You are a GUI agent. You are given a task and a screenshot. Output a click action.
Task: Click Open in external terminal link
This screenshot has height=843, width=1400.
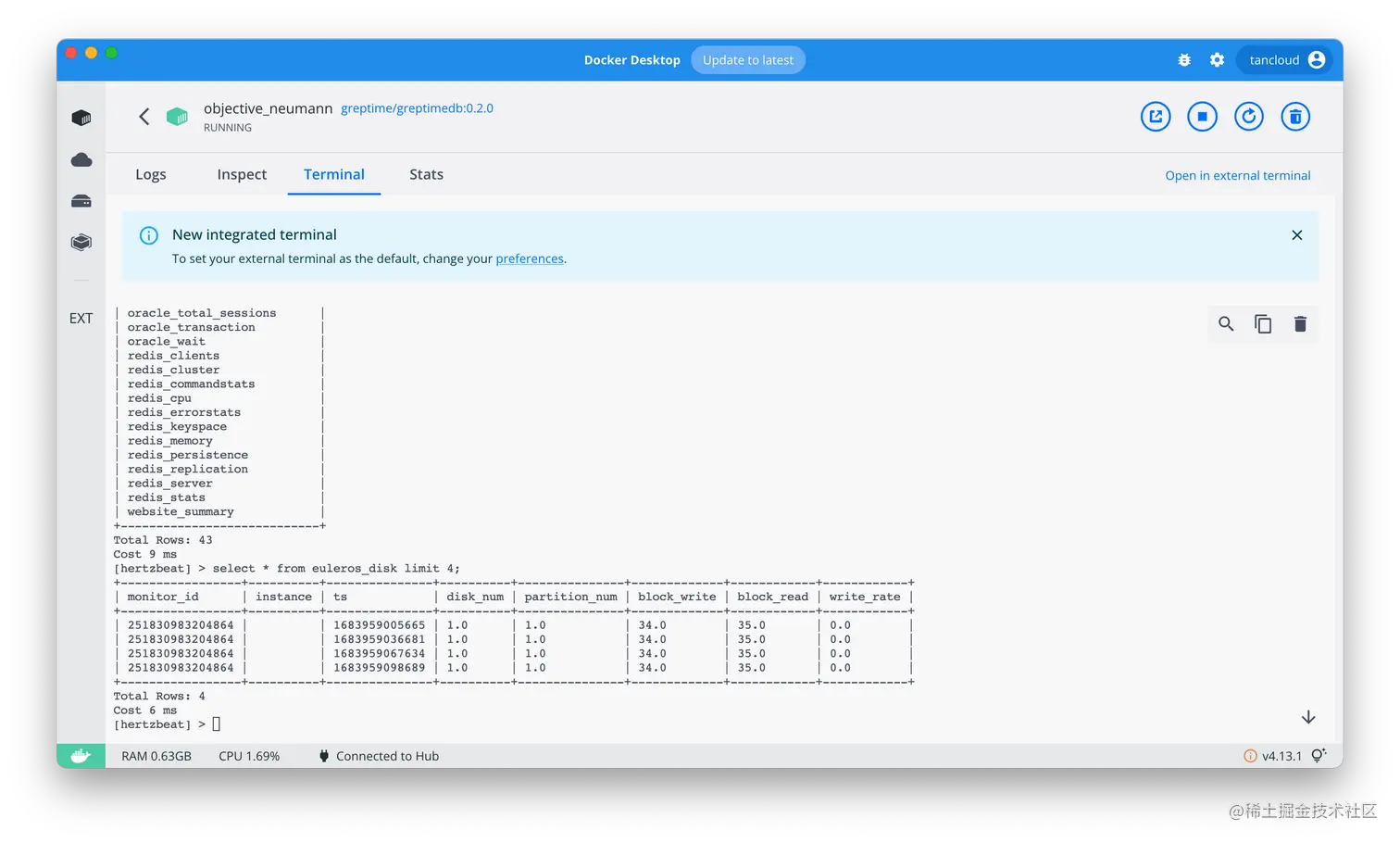(1238, 175)
